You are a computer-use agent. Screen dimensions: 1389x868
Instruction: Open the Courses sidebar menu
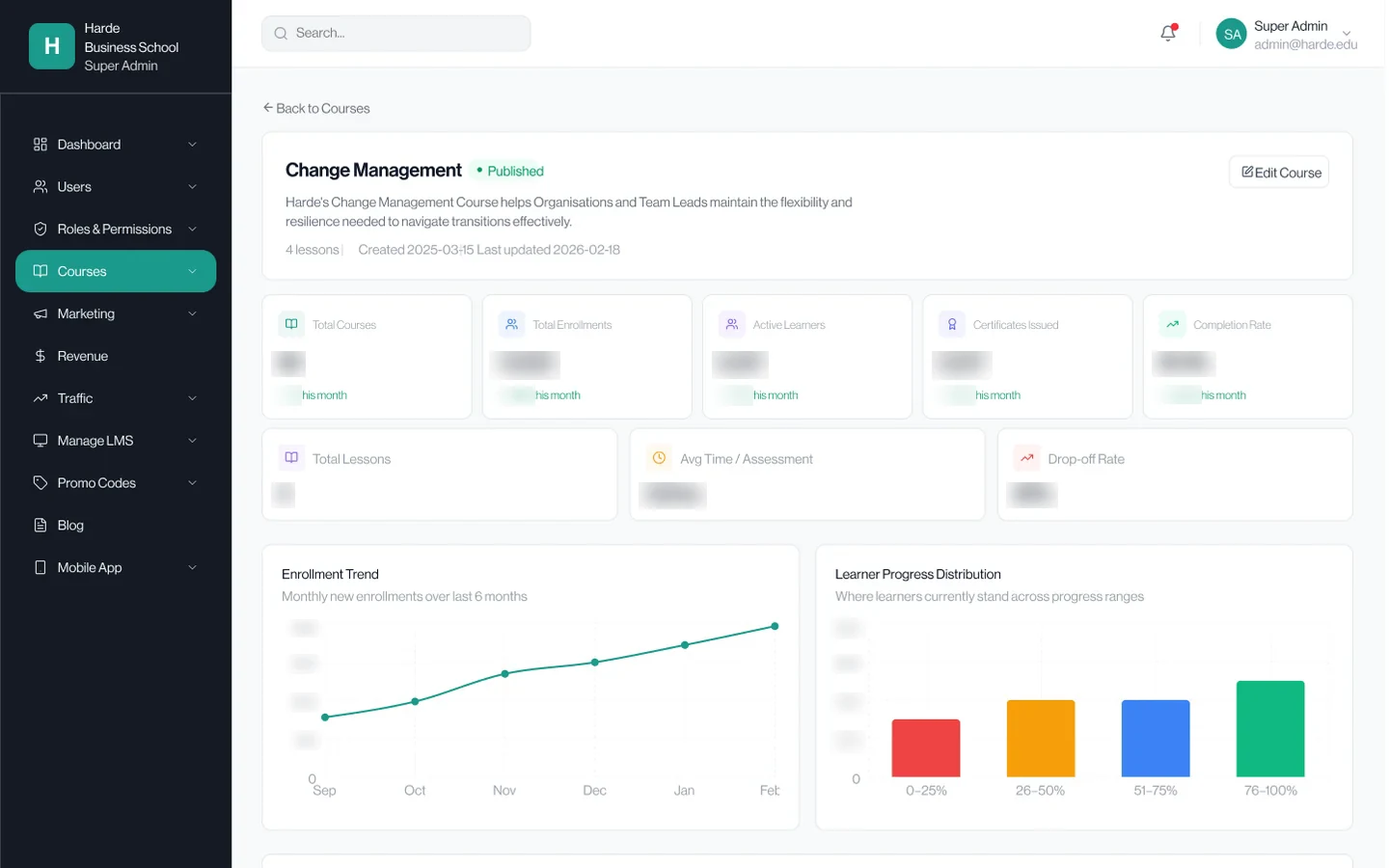tap(116, 271)
